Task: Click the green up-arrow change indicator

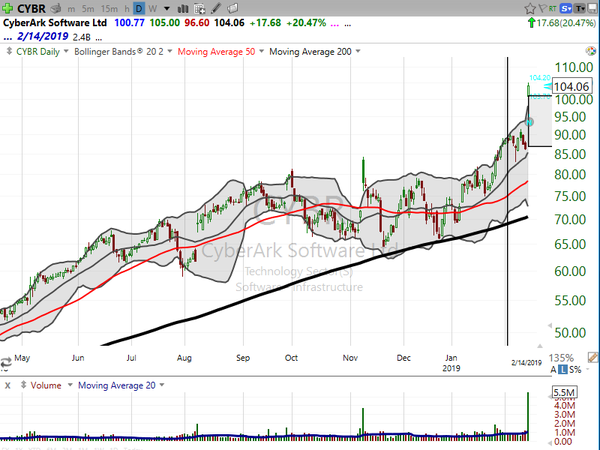Action: (531, 23)
